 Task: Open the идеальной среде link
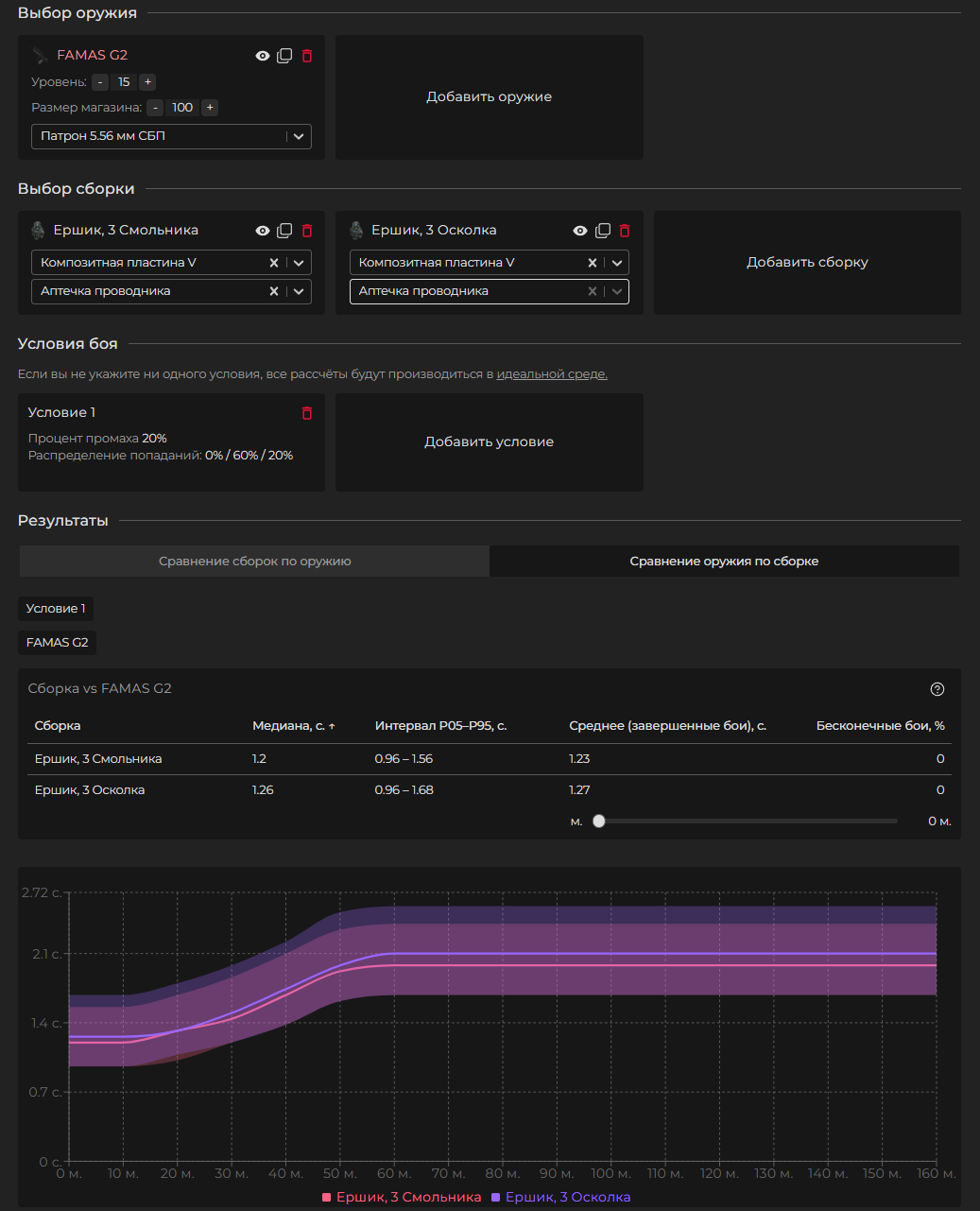[552, 374]
